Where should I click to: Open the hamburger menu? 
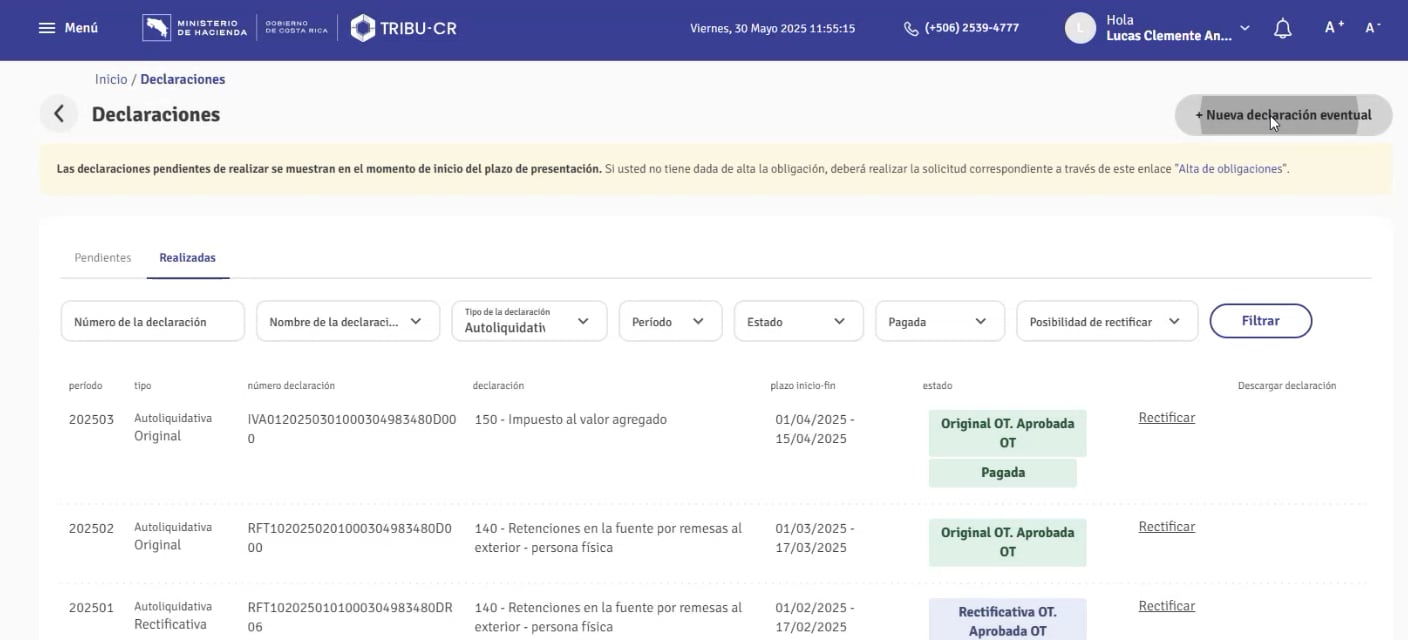click(x=45, y=27)
